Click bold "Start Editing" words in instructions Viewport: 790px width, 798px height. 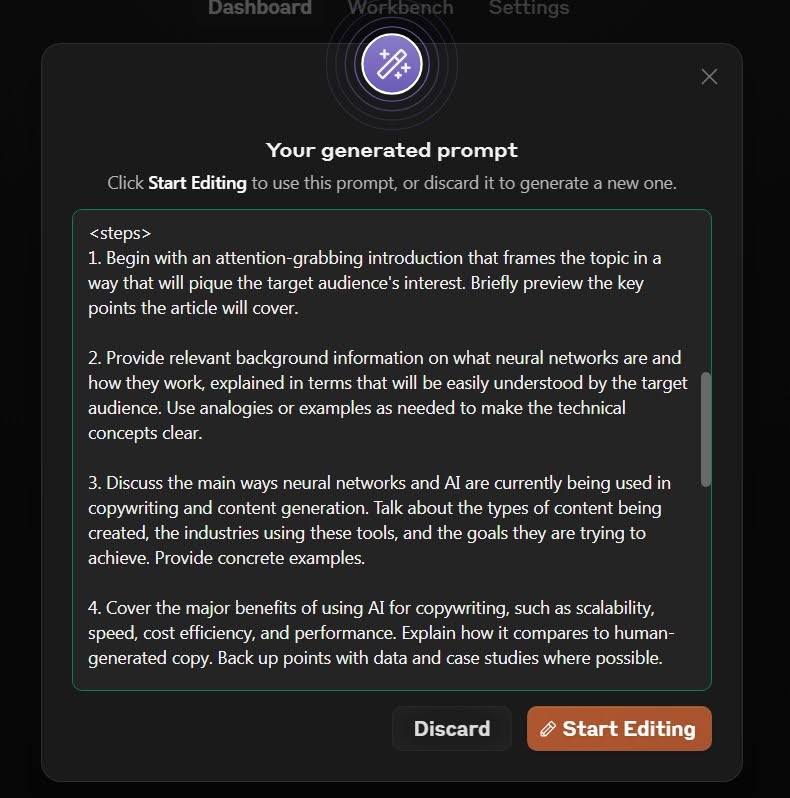coord(198,183)
